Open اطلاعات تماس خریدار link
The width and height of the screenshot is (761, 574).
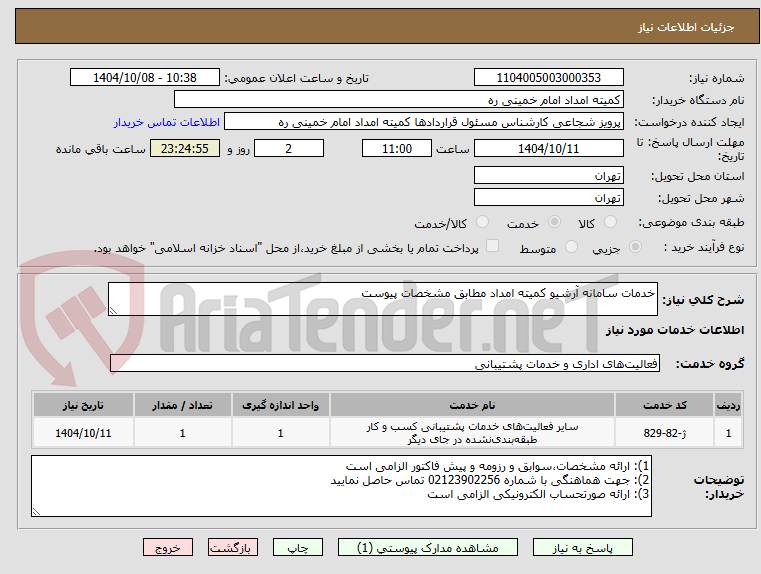[167, 122]
